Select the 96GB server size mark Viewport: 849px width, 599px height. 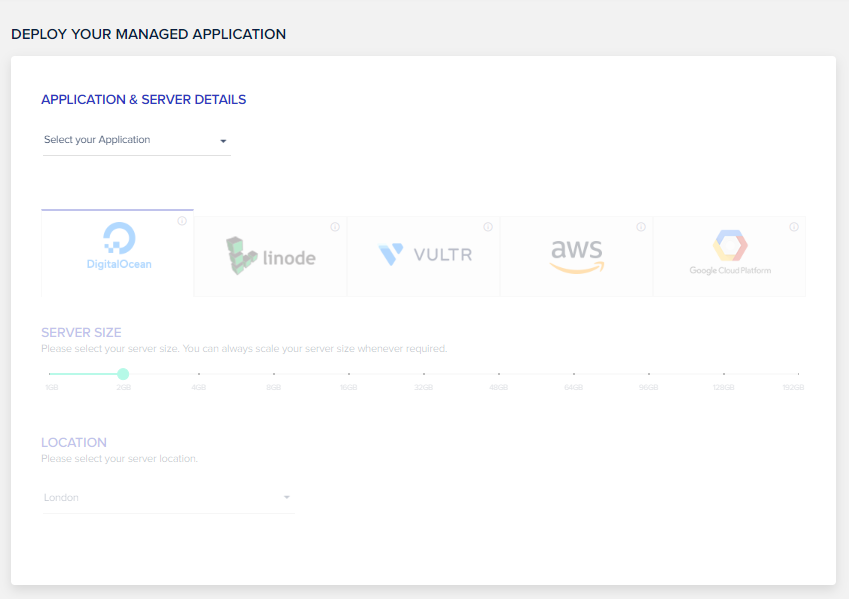[649, 374]
